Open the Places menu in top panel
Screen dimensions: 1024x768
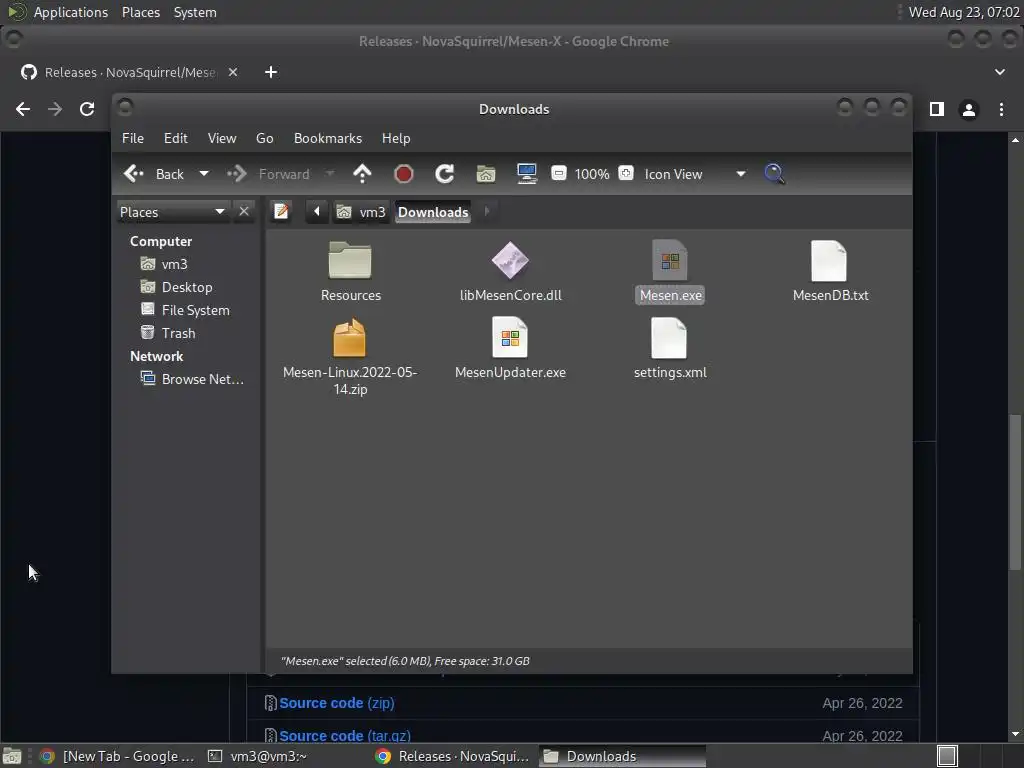(x=141, y=12)
